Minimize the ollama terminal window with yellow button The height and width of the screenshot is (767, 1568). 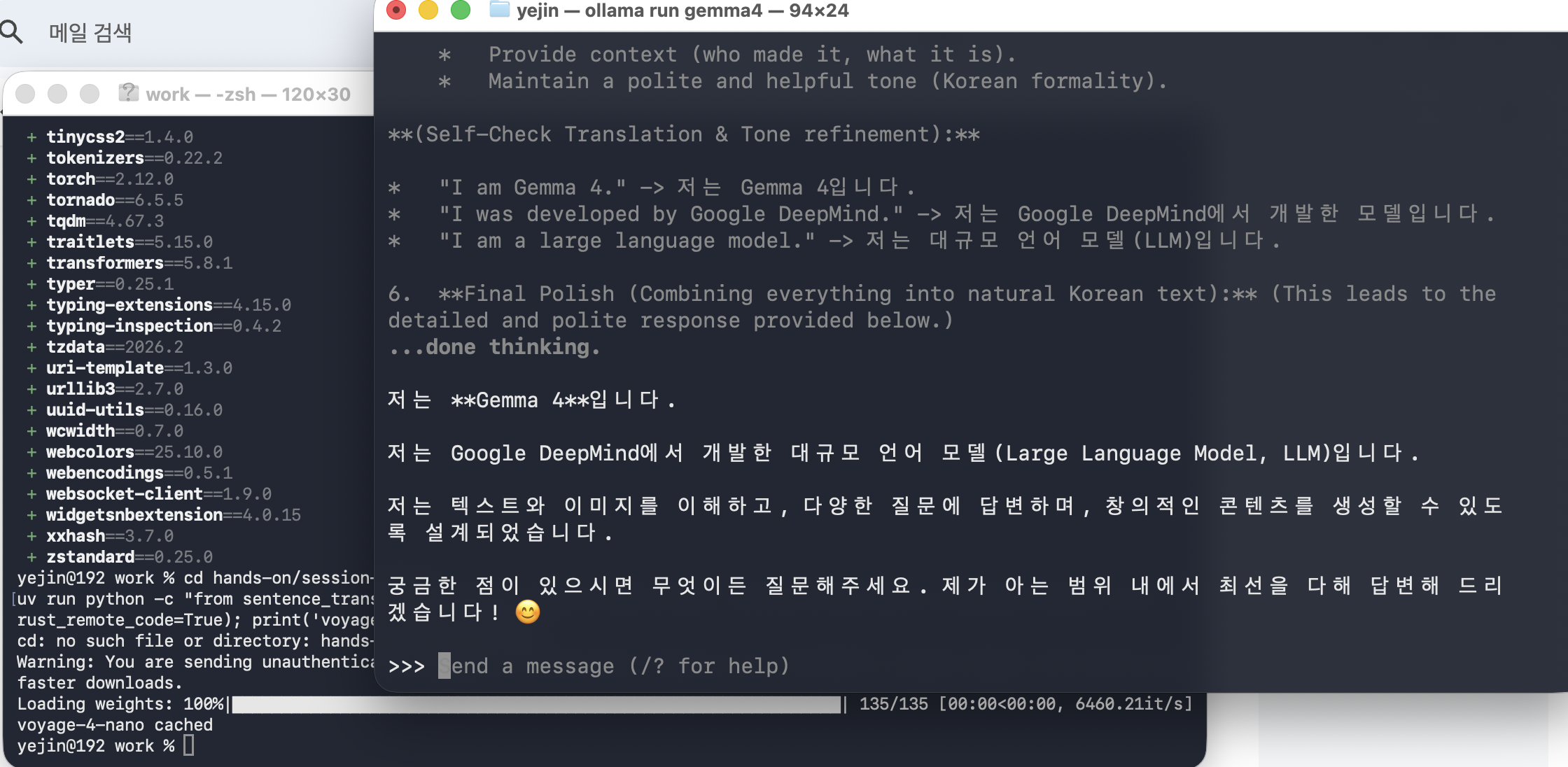pos(428,10)
